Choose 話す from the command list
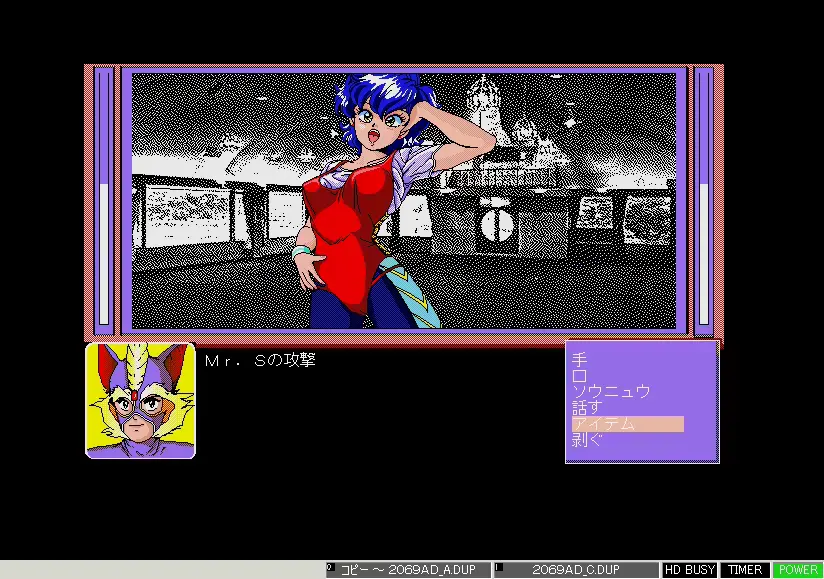Viewport: 824px width, 579px height. [x=587, y=407]
